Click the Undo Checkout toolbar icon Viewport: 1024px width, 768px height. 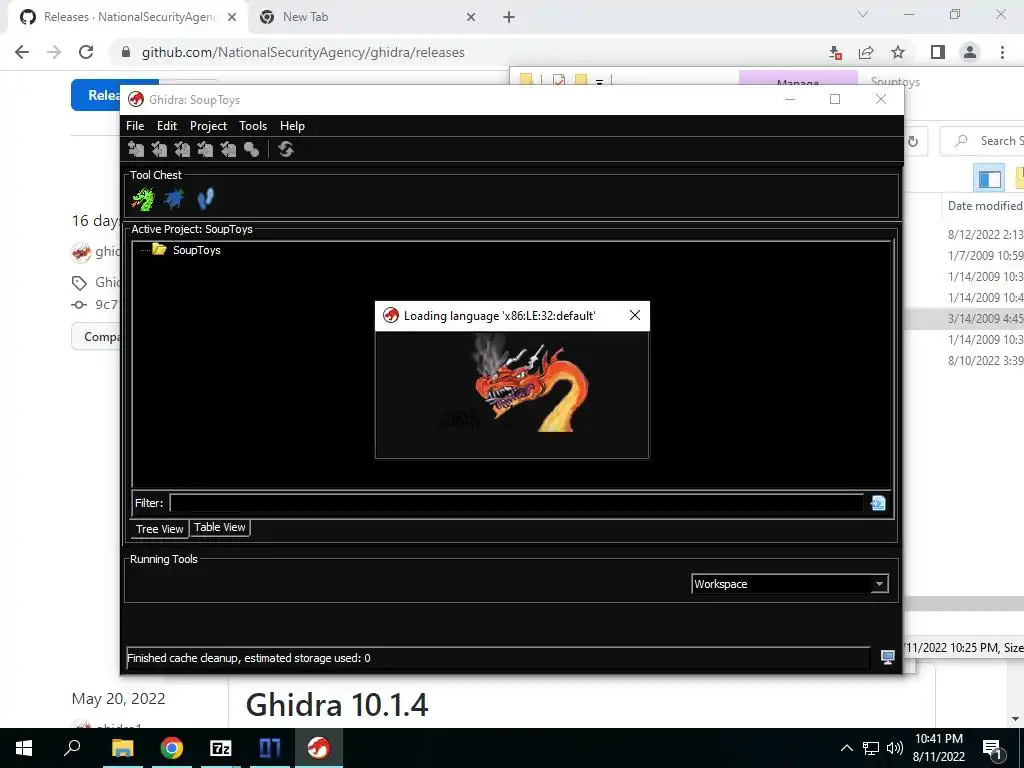pos(228,150)
